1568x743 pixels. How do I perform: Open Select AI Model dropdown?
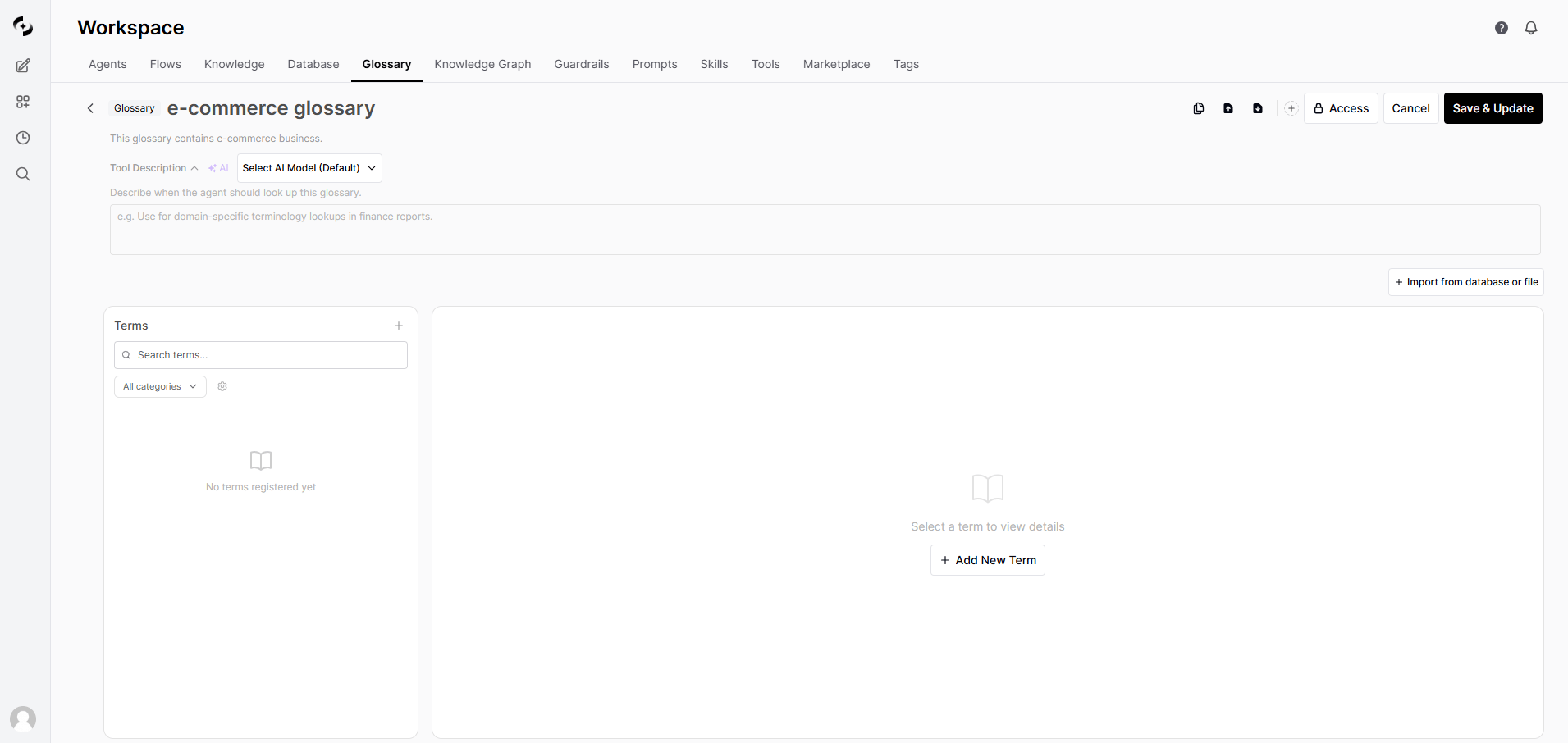tap(309, 168)
